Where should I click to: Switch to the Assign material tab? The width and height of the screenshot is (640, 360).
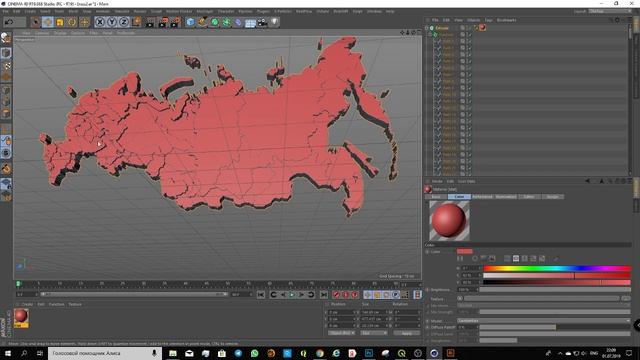[553, 197]
